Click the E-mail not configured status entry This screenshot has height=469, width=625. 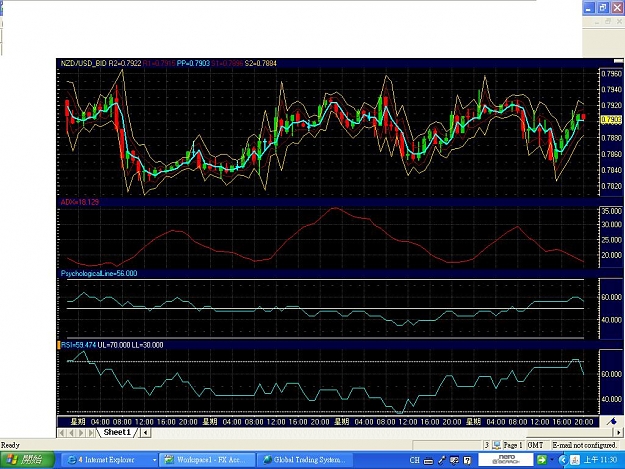[584, 445]
